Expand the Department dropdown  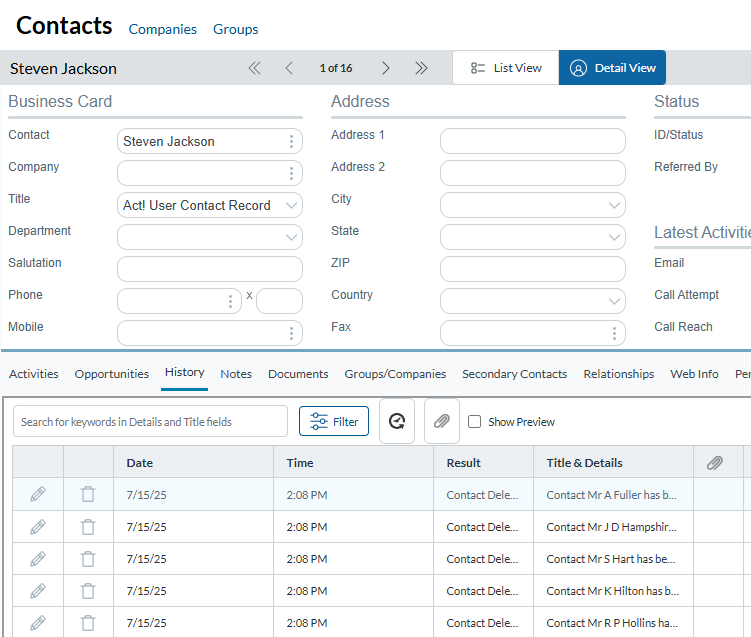click(291, 237)
